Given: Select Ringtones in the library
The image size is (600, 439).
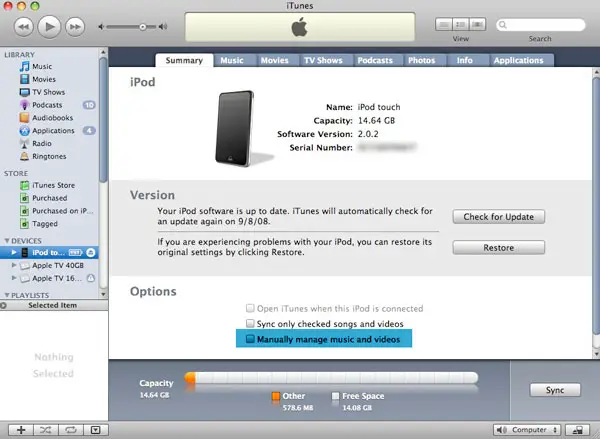Looking at the screenshot, I should tap(48, 157).
